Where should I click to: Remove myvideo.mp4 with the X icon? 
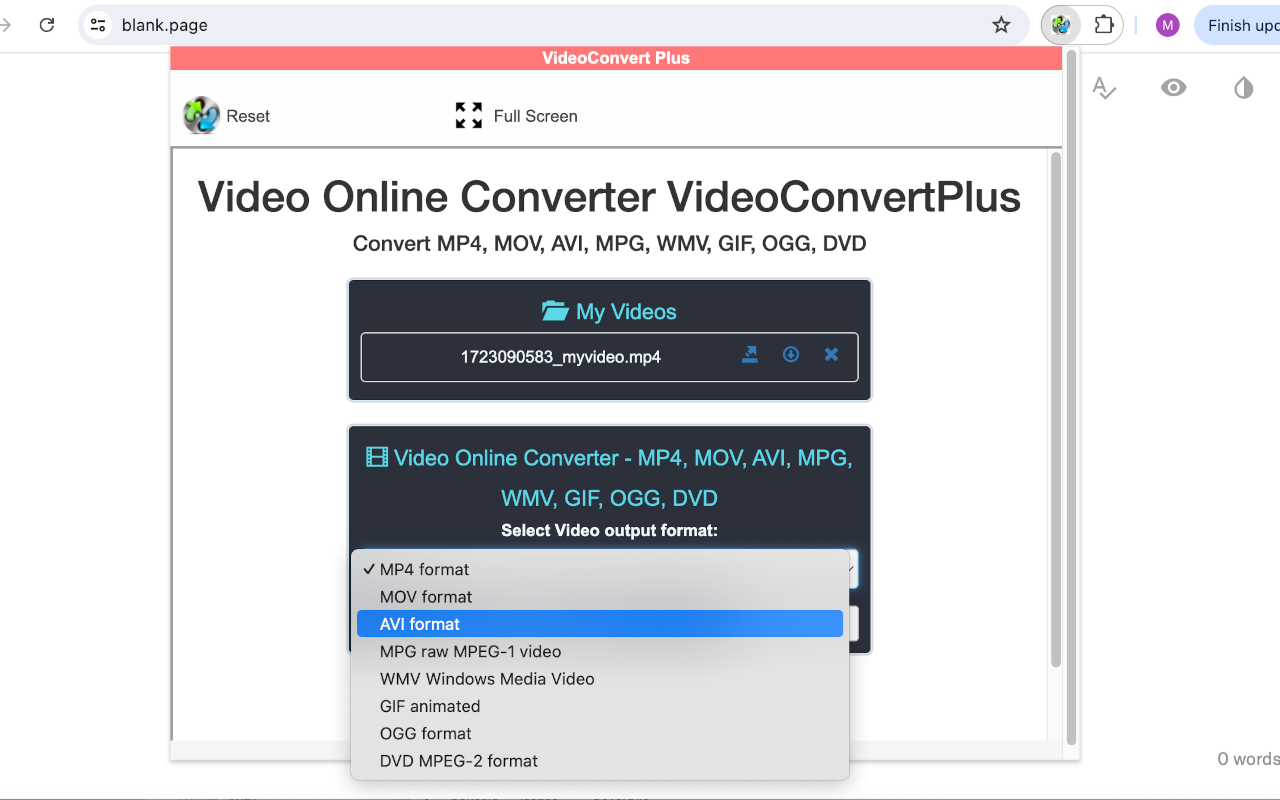tap(831, 354)
